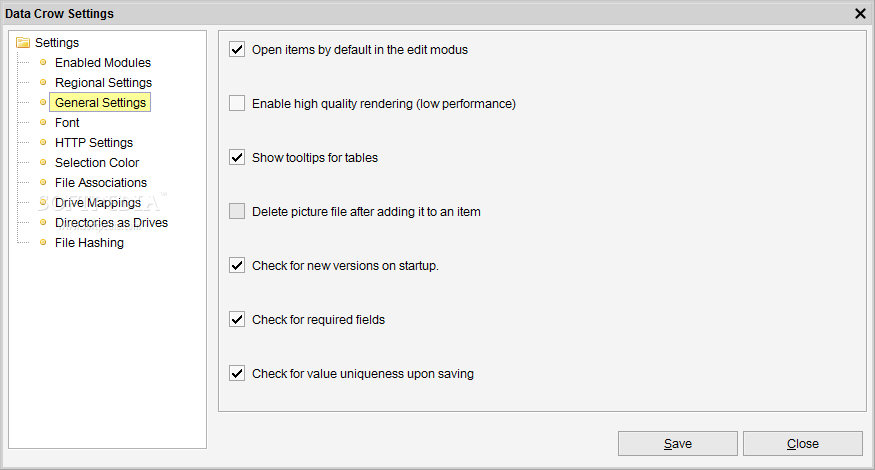This screenshot has width=875, height=470.
Task: Collapse the Settings root tree node
Action: point(56,42)
